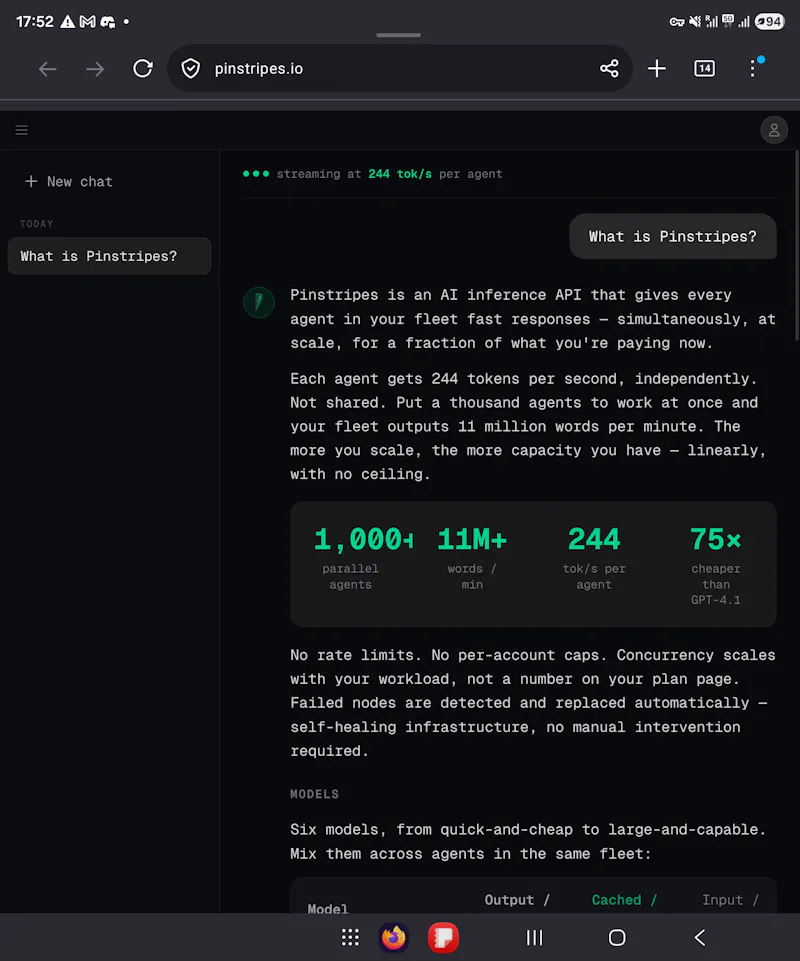This screenshot has width=800, height=961.
Task: Click the Output column header
Action: point(517,900)
